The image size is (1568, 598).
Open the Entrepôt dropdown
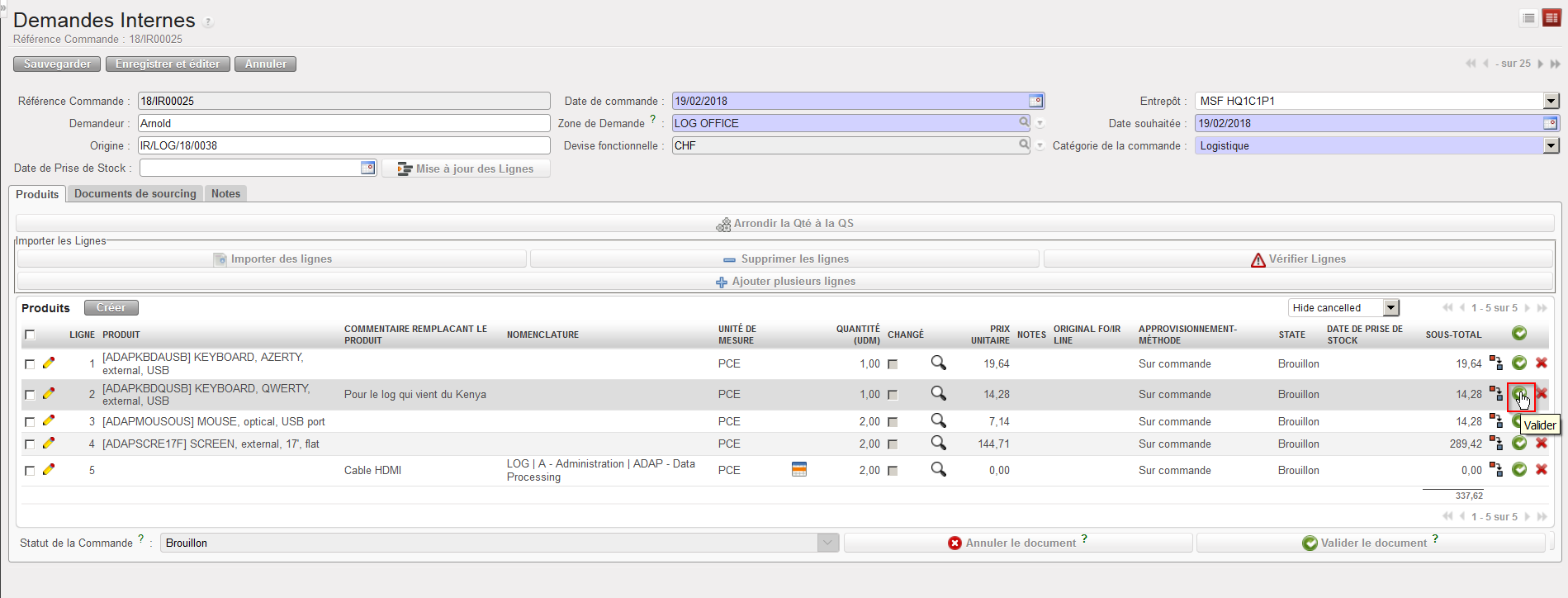click(x=1551, y=101)
